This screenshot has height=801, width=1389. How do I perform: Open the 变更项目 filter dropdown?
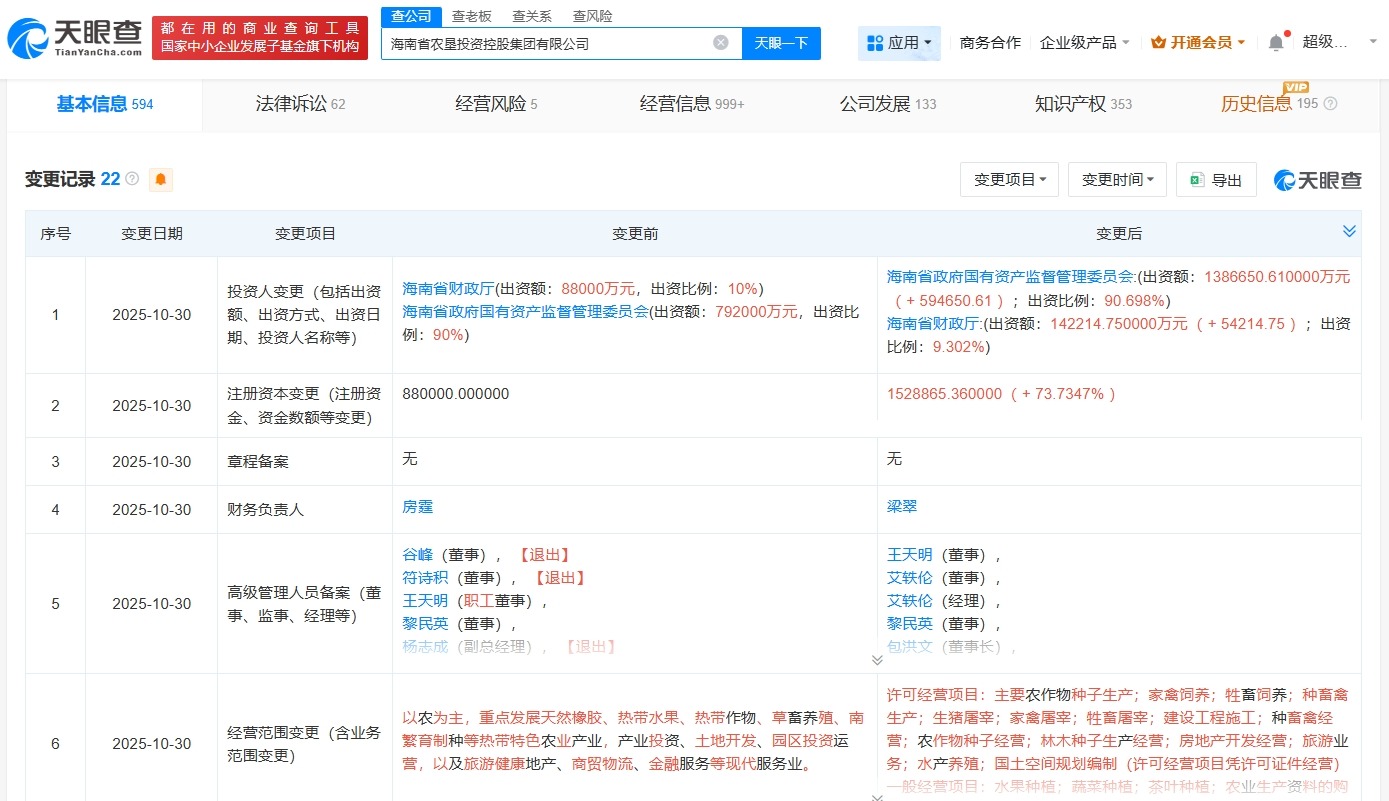coord(1009,179)
